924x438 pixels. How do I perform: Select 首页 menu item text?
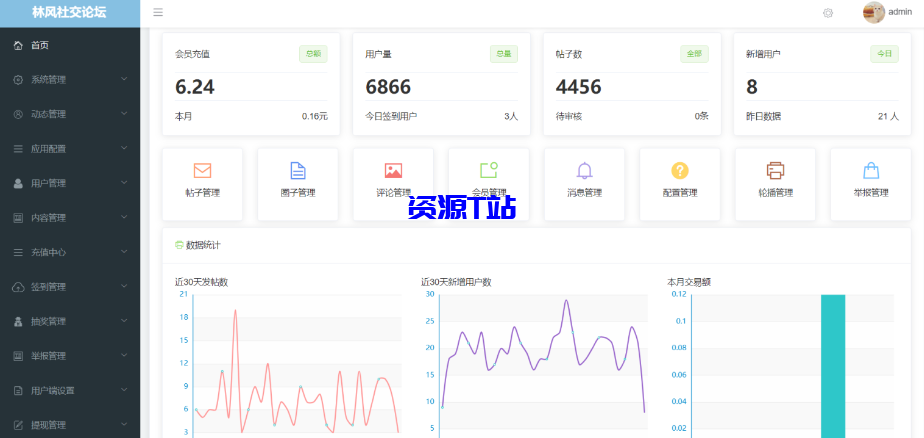40,45
